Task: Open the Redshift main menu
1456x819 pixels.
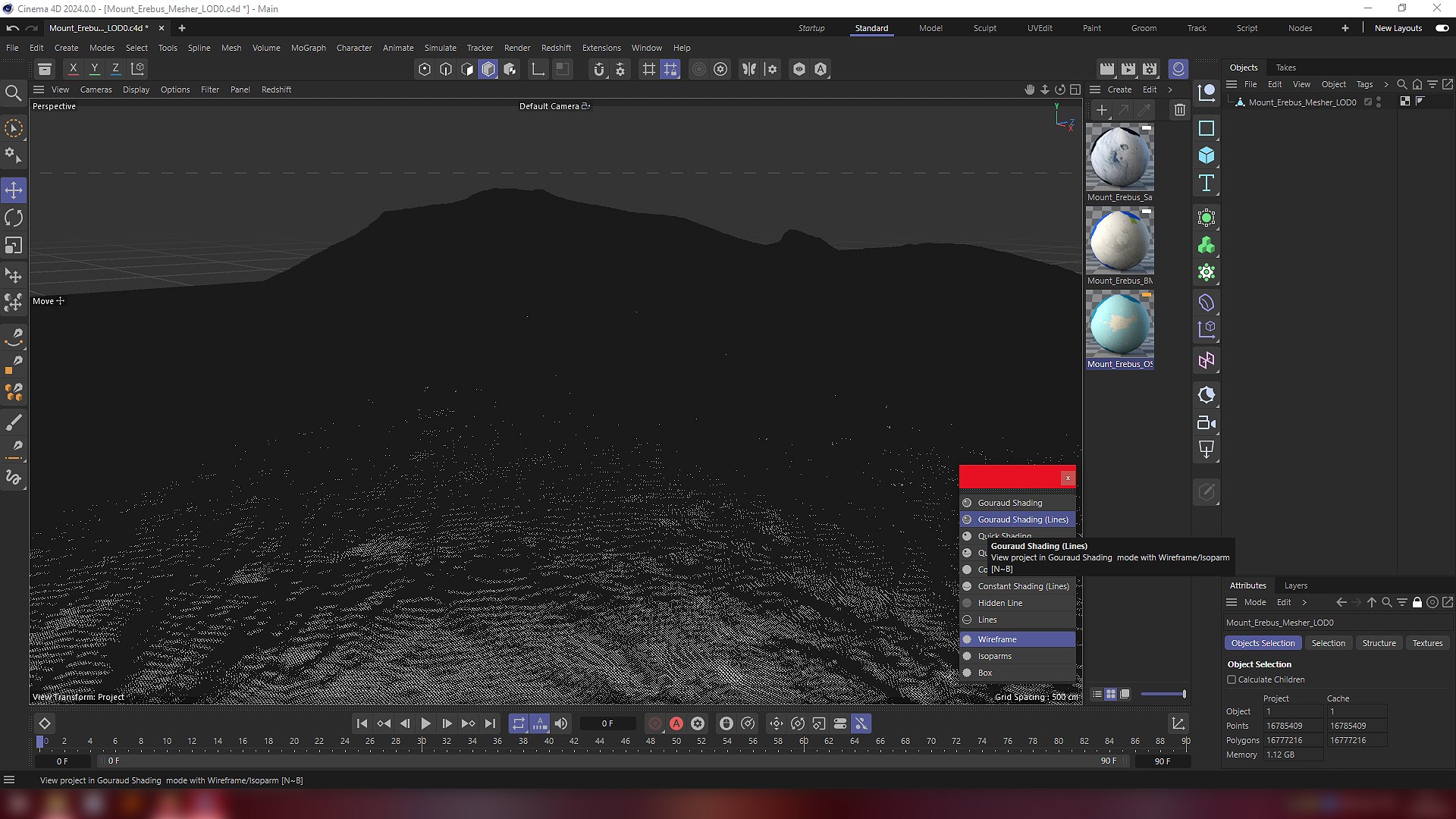Action: 556,48
